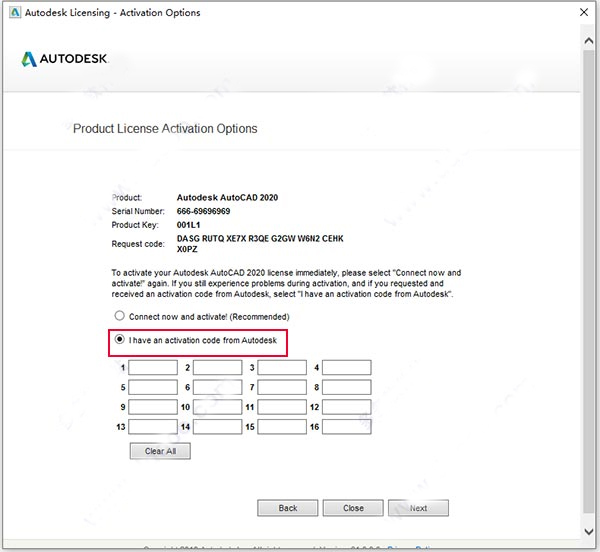Click activation code field 2
Viewport: 600px width, 552px height.
pos(217,367)
